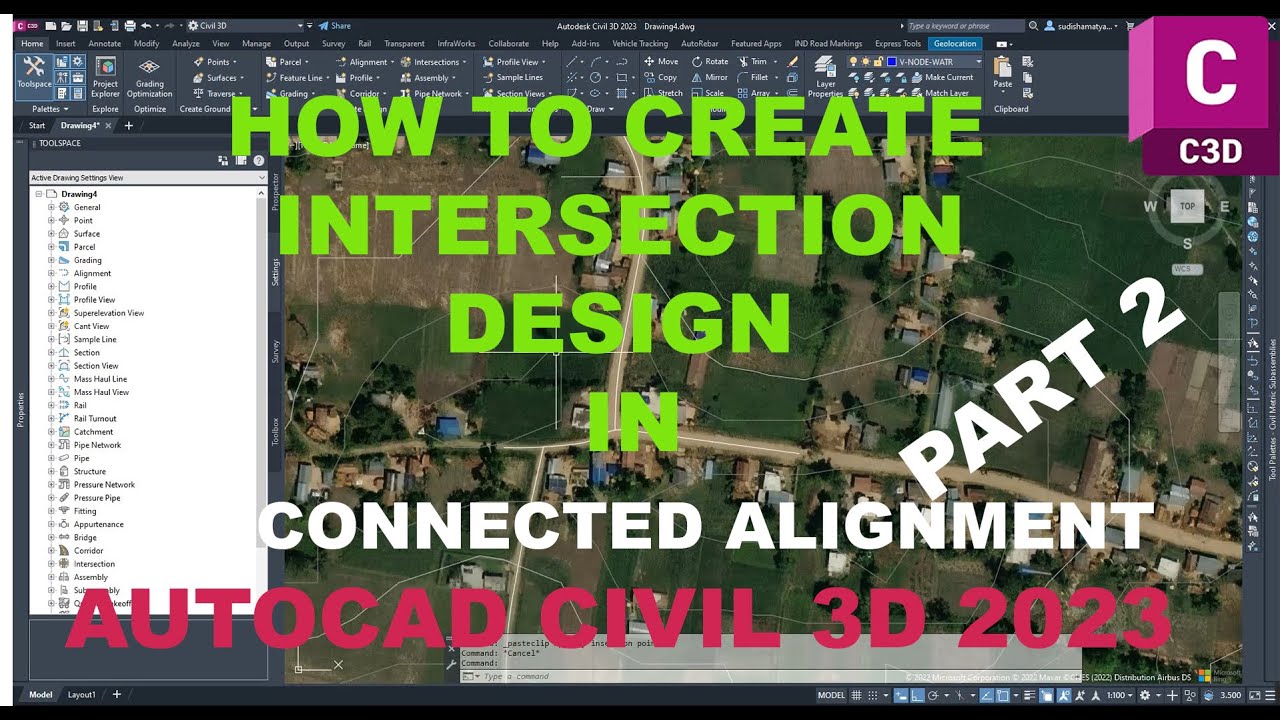Open the workspace switching gear in status bar

click(x=1145, y=695)
